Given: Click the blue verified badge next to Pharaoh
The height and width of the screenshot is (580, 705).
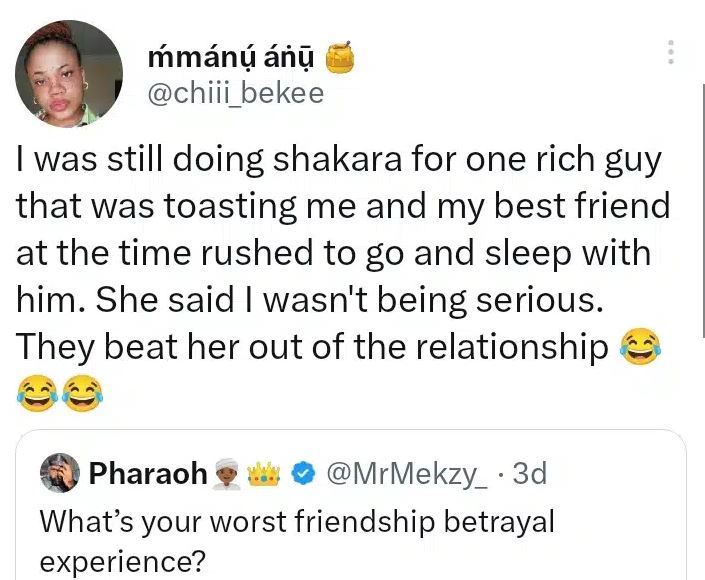Looking at the screenshot, I should [x=304, y=473].
